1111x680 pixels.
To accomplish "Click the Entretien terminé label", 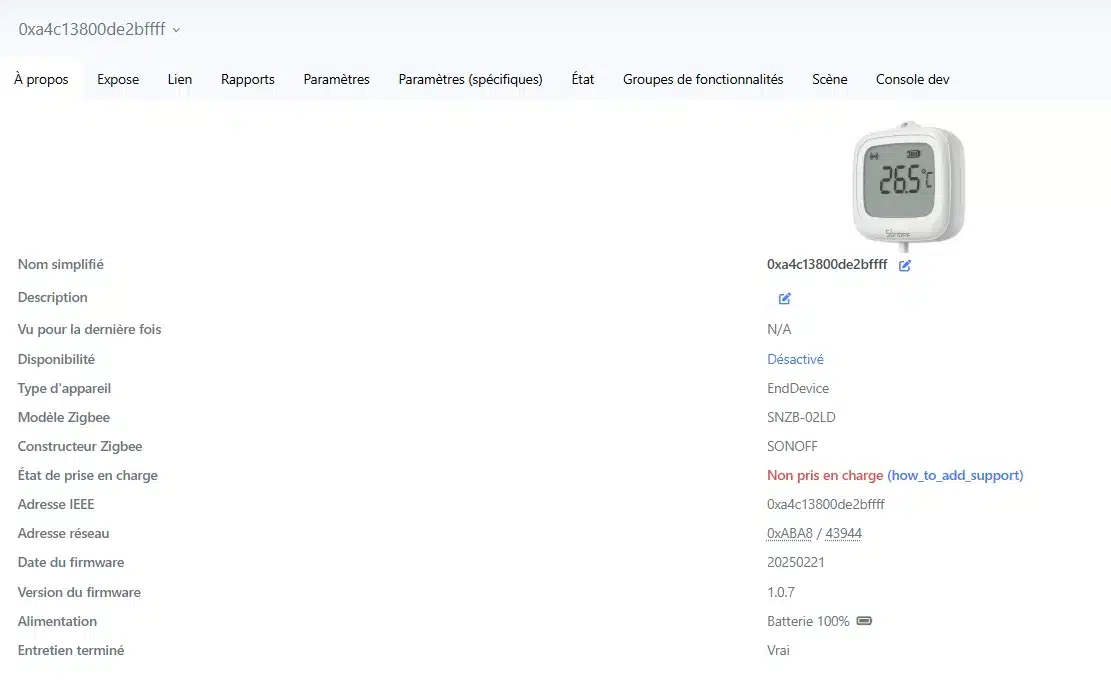I will (x=70, y=650).
